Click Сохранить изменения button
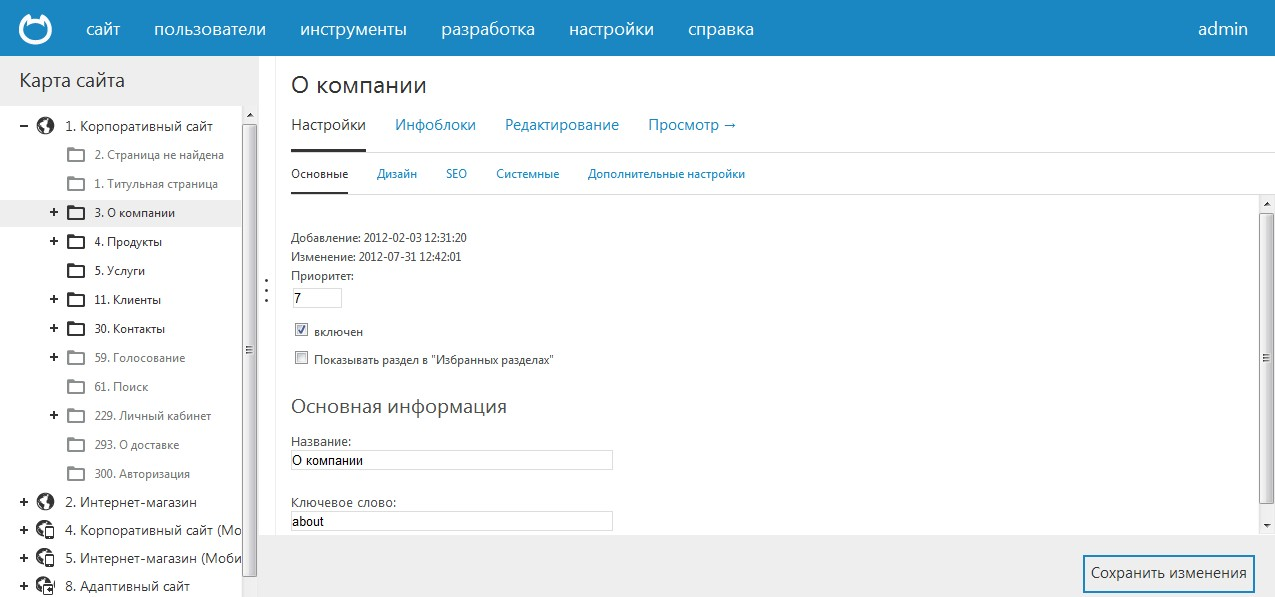 pos(1169,574)
